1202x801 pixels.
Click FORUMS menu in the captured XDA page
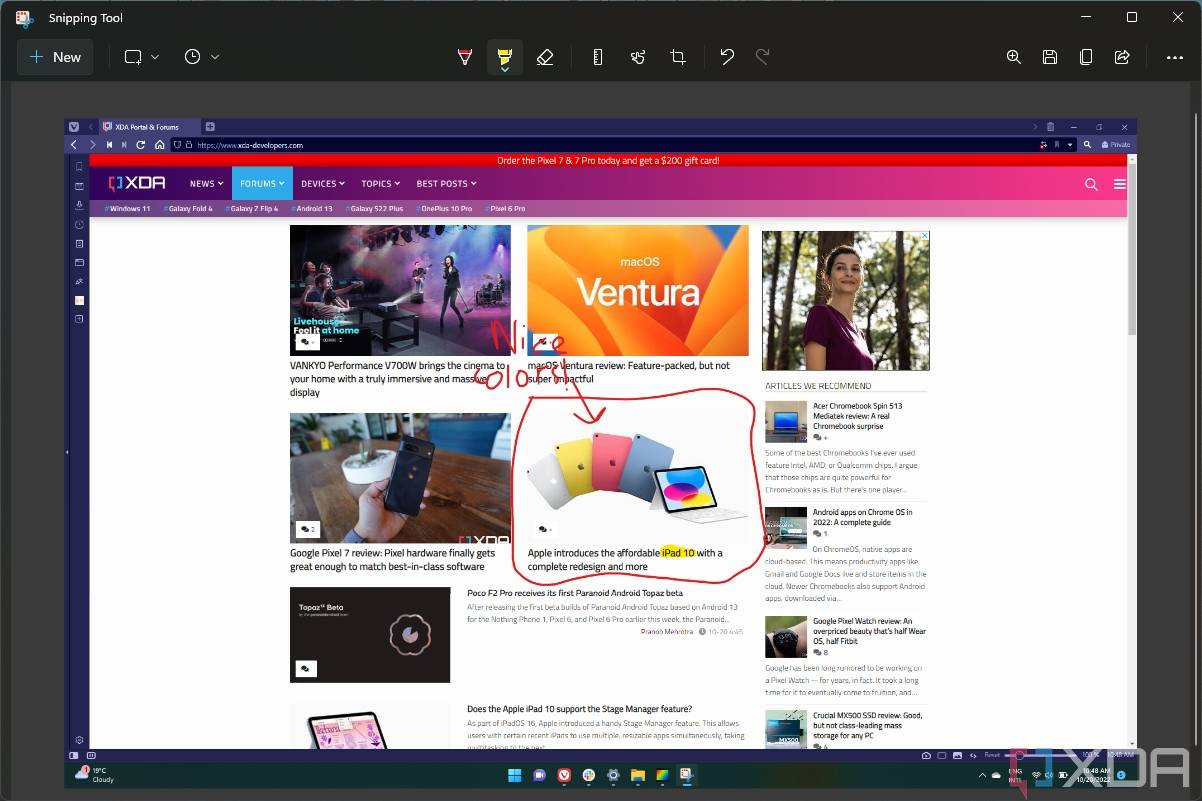point(262,183)
